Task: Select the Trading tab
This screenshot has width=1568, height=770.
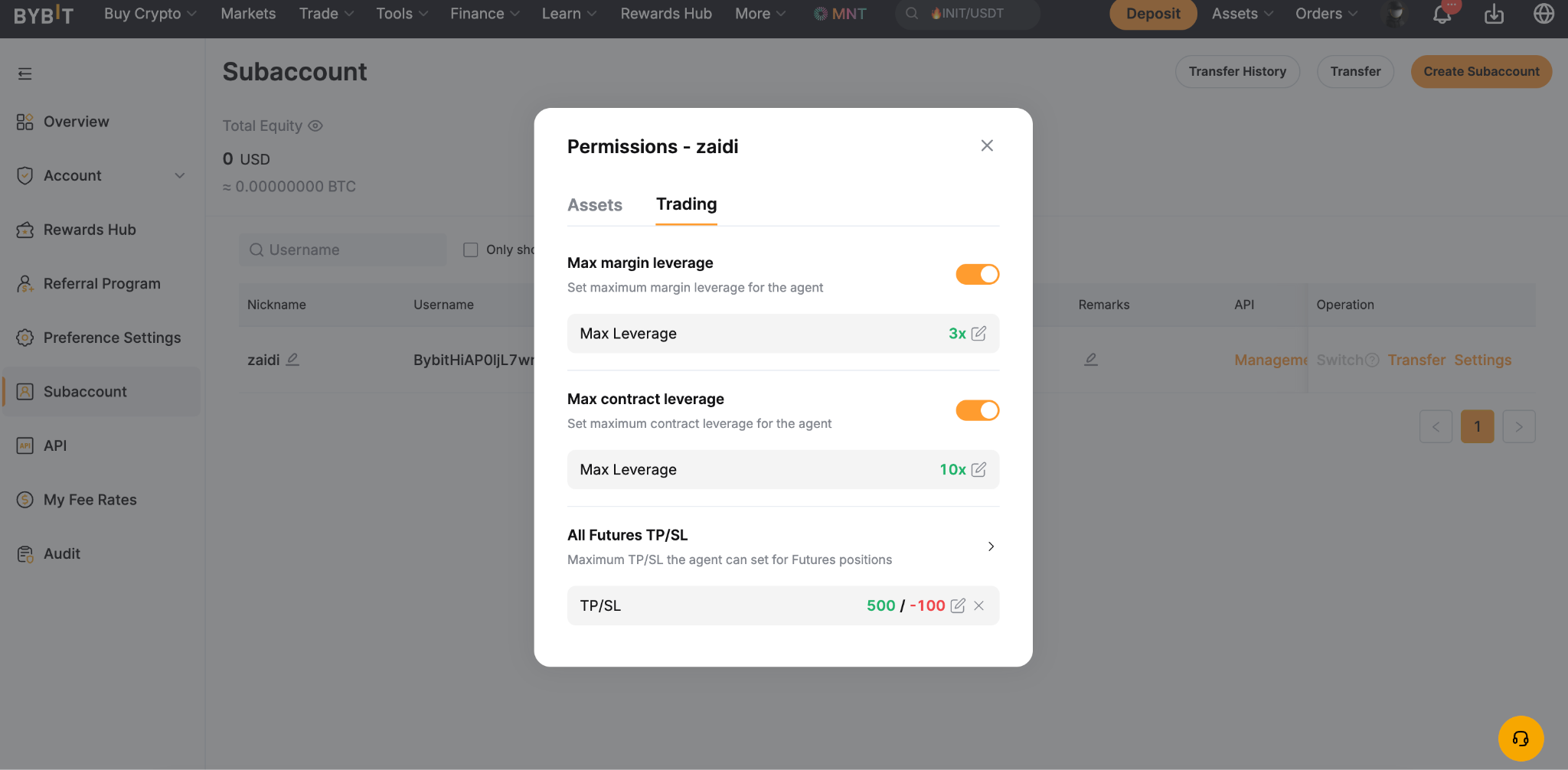Action: click(686, 204)
